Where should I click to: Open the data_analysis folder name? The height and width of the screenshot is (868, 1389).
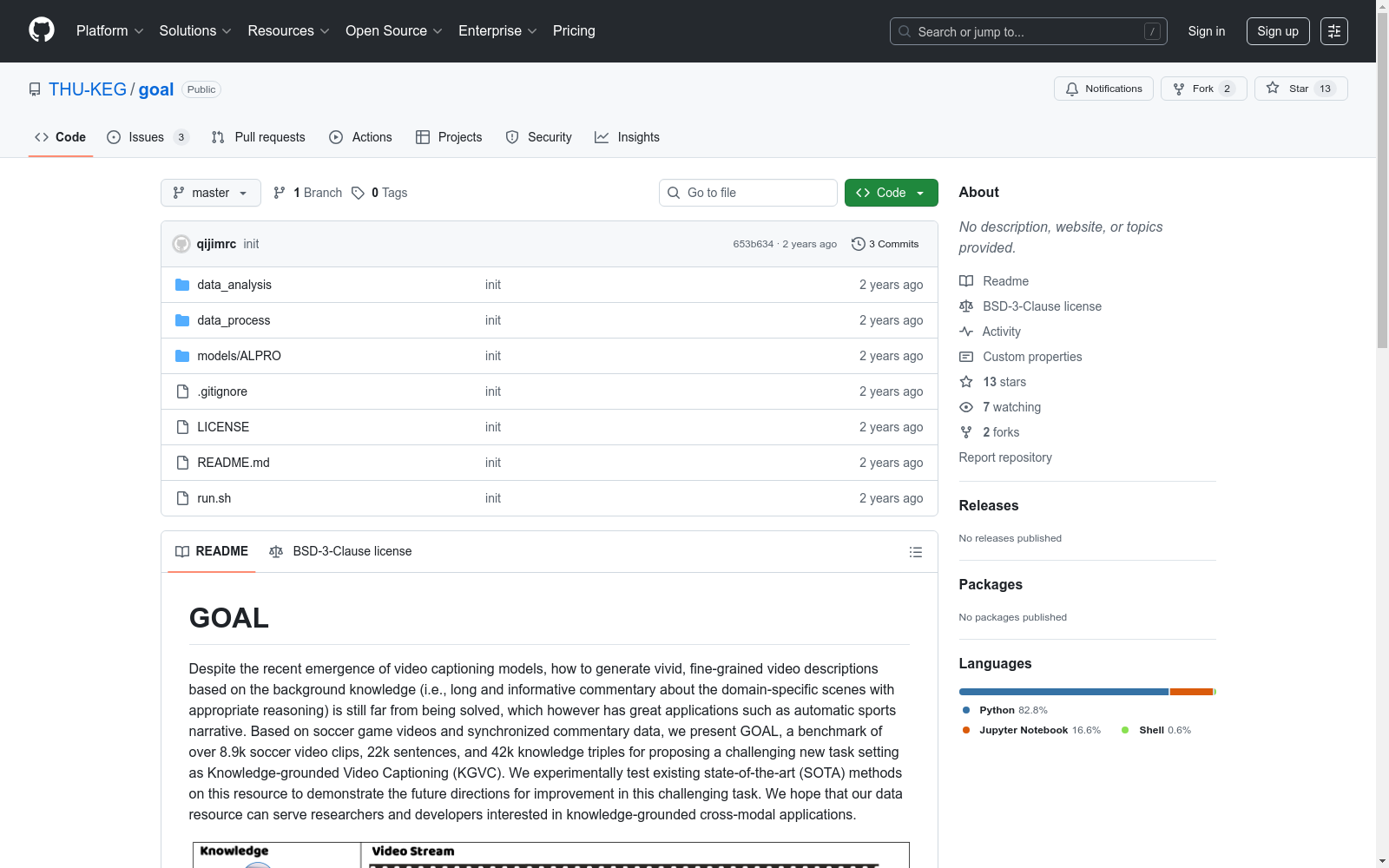pos(234,285)
